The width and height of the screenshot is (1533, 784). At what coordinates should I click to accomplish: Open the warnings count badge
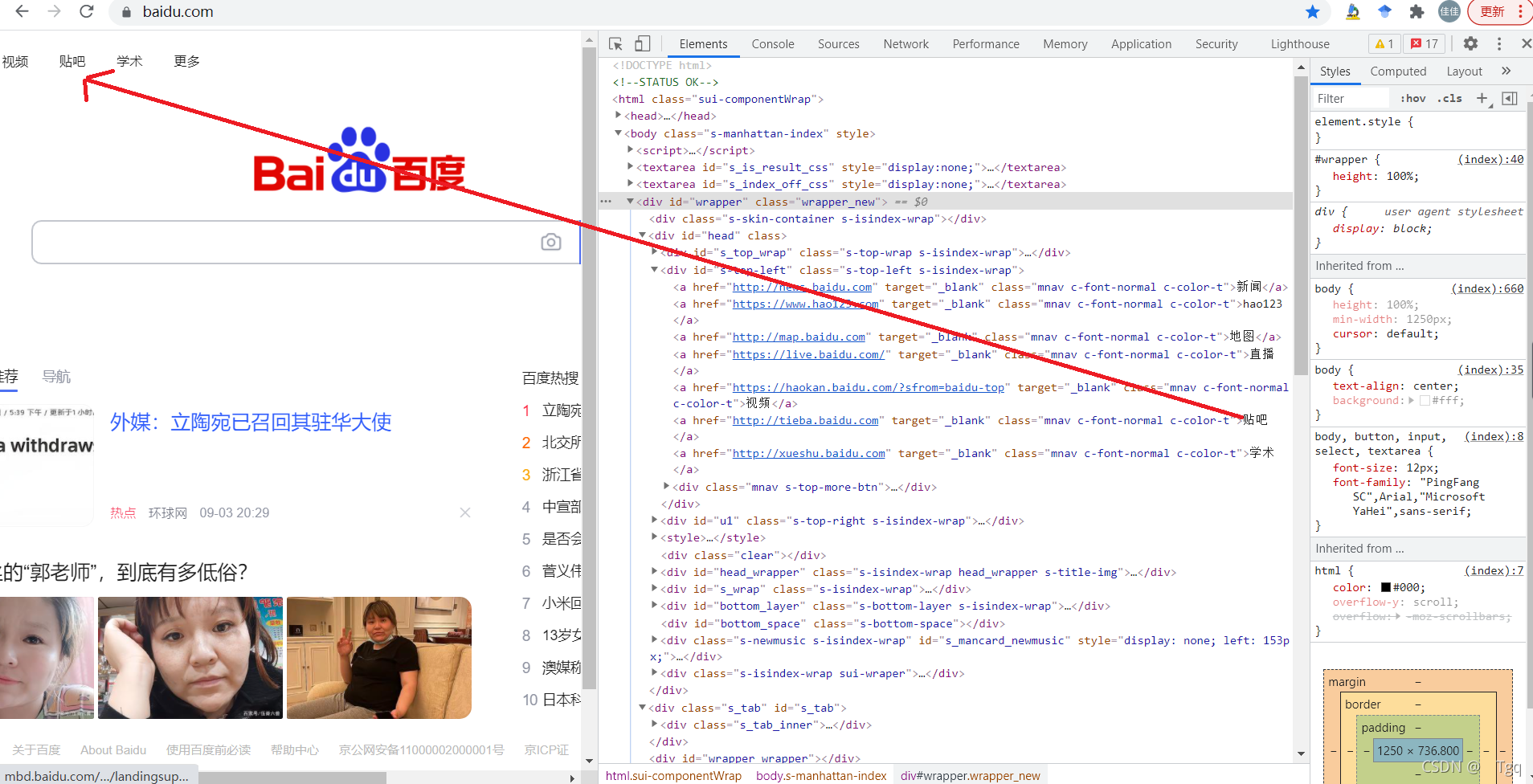1384,44
